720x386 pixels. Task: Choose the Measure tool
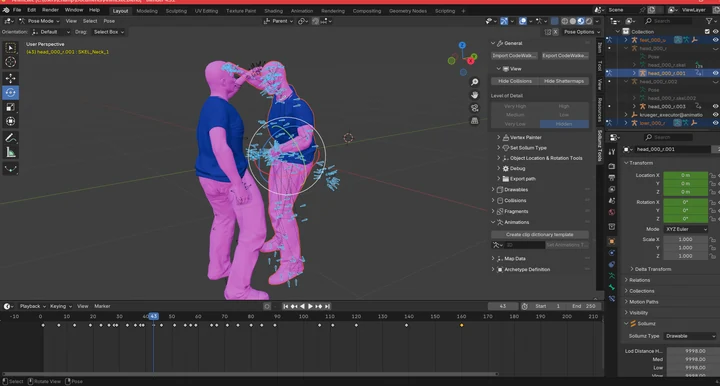pyautogui.click(x=10, y=152)
